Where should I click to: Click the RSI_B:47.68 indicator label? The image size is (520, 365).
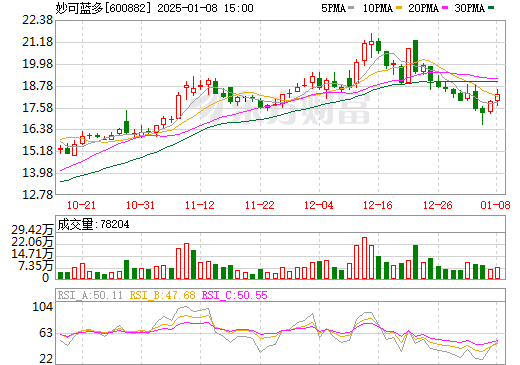(162, 295)
